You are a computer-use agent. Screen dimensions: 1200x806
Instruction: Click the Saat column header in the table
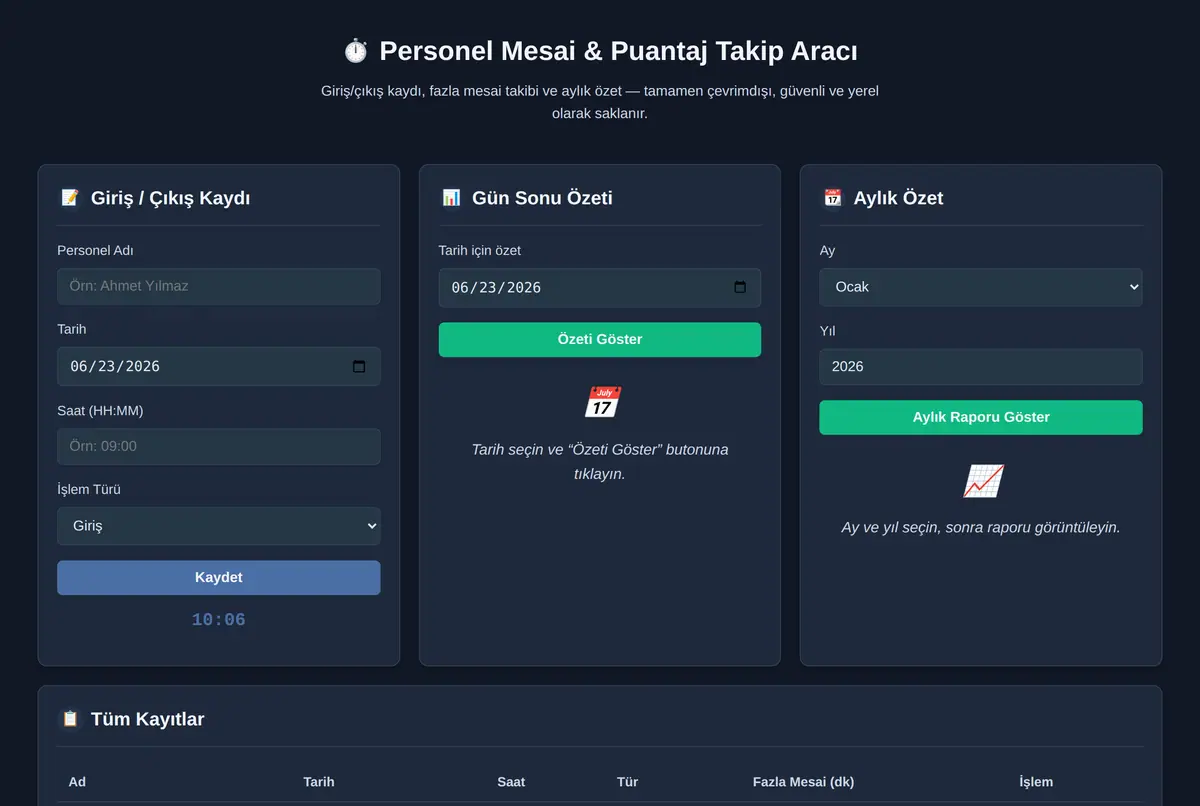(511, 782)
